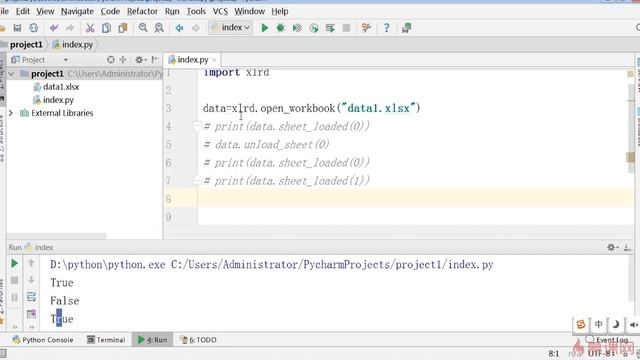Image resolution: width=640 pixels, height=360 pixels.
Task: Click the Stop square in Run panel
Action: (x=14, y=280)
